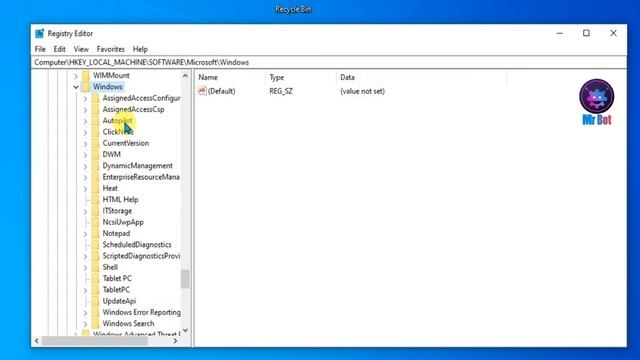
Task: Collapse the Windows key
Action: click(76, 87)
